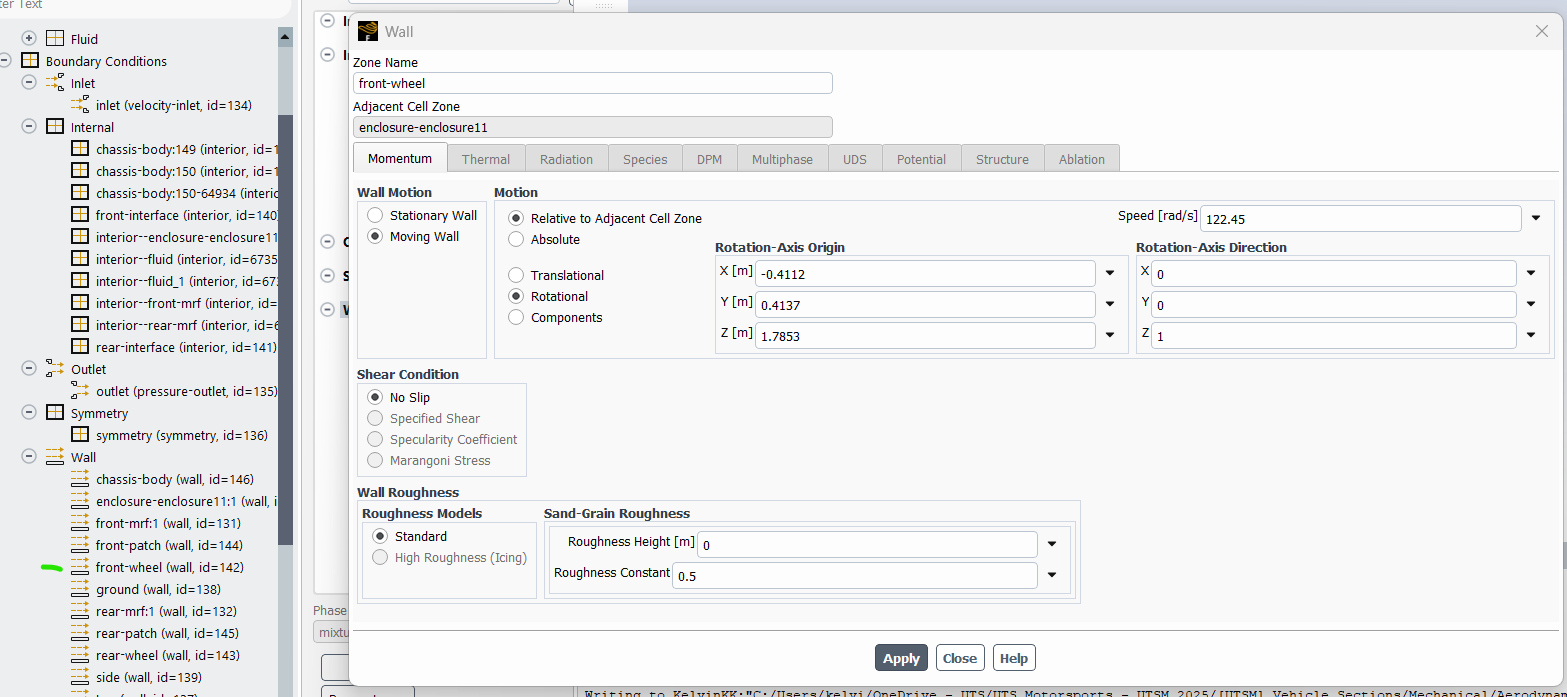Click the chassis-body wall icon
This screenshot has width=1567, height=697.
tap(80, 479)
